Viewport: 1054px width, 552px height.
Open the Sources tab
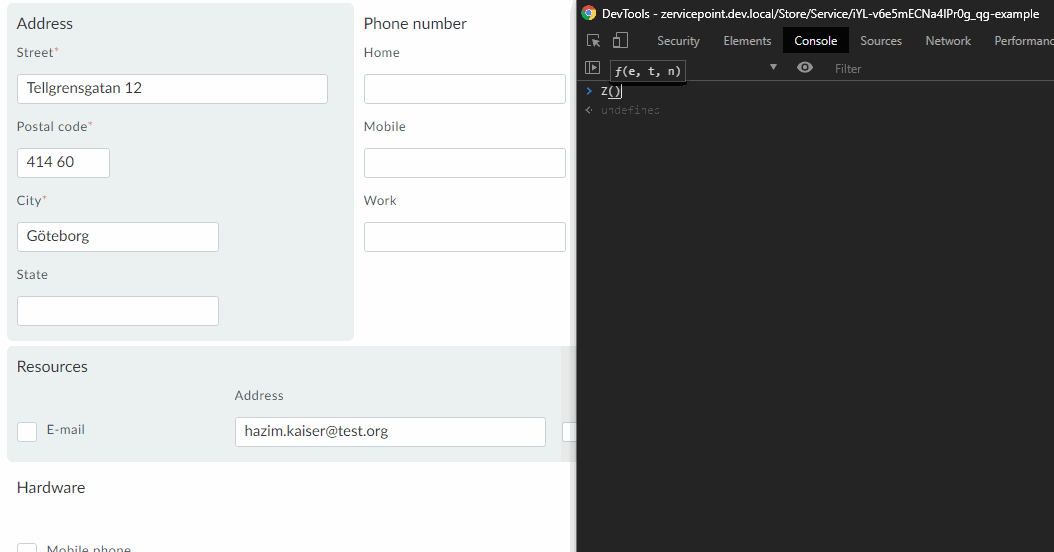pos(880,41)
